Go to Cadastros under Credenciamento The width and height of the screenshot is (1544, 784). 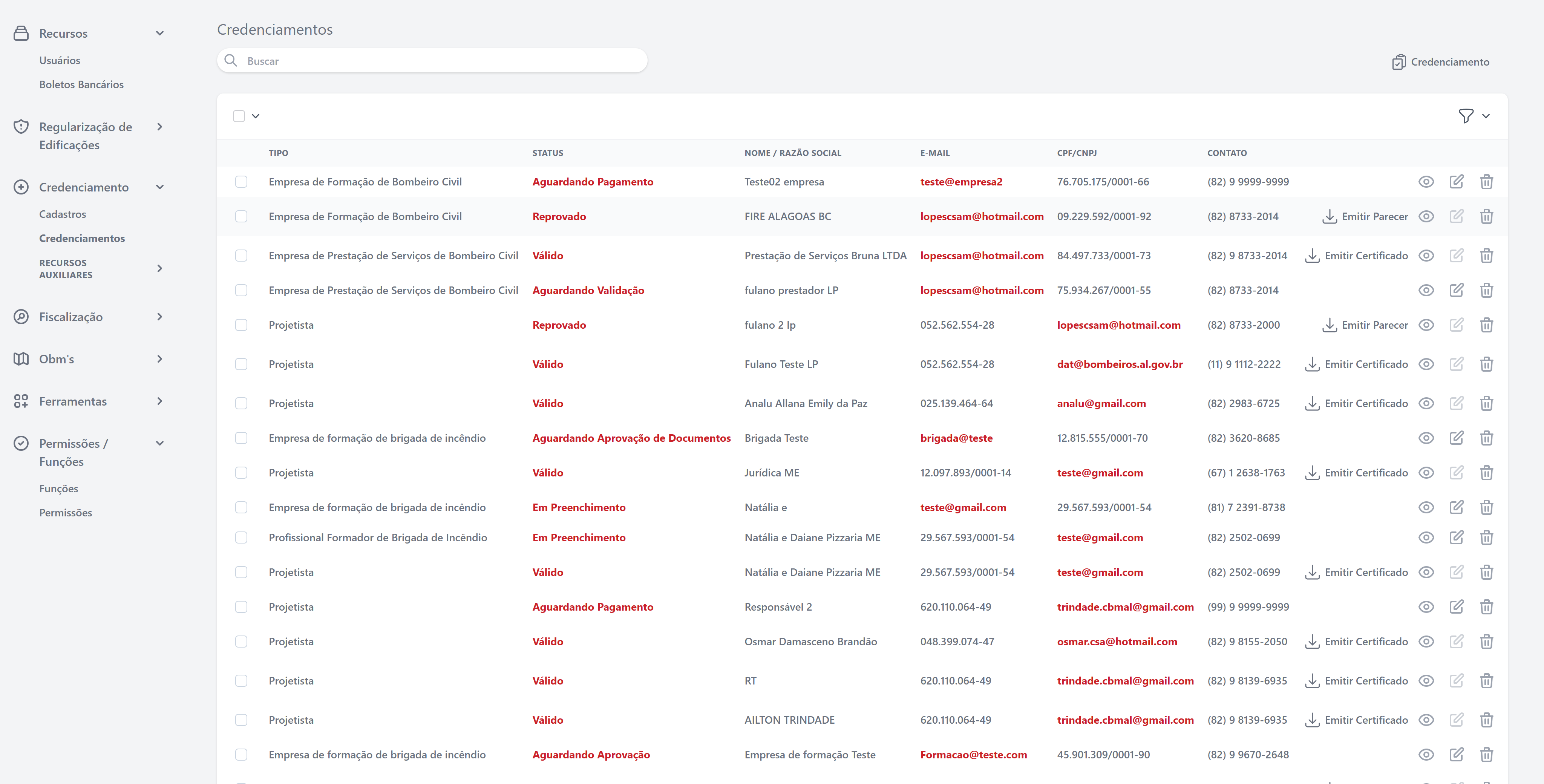pyautogui.click(x=62, y=214)
